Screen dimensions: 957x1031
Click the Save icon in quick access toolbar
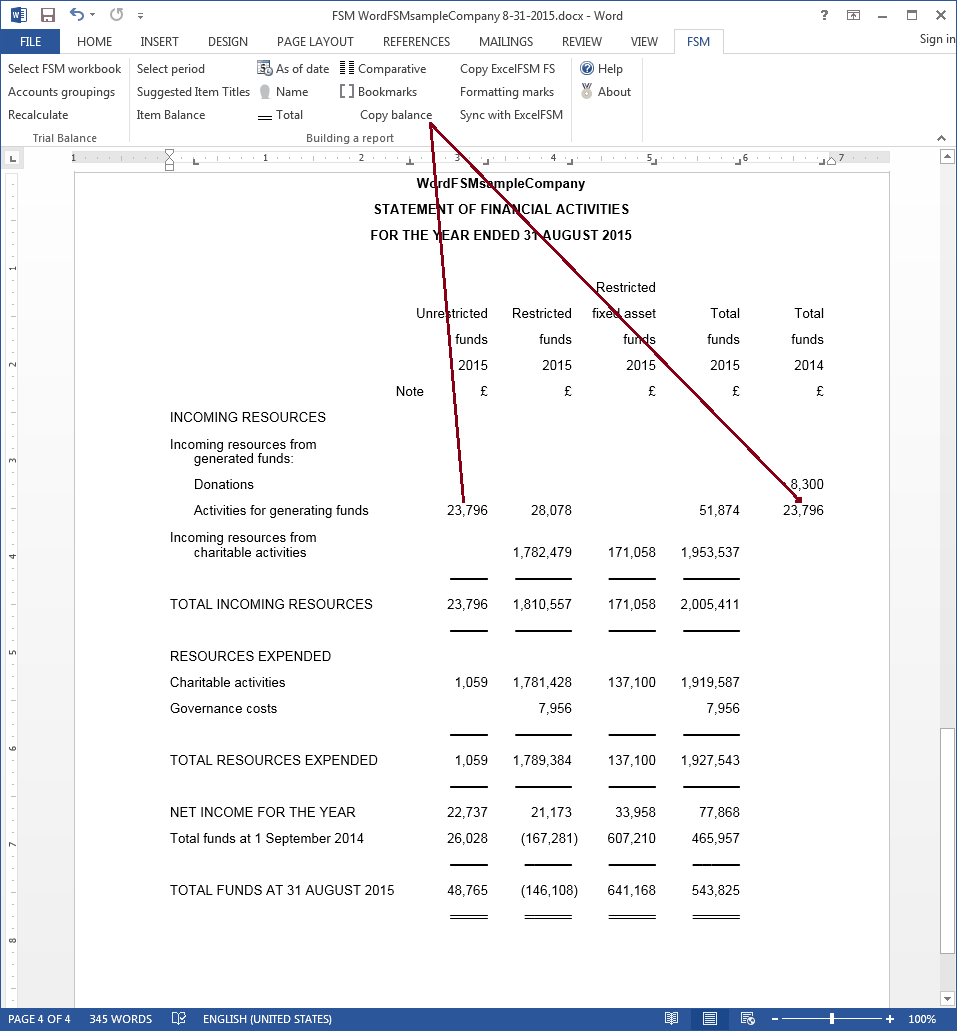click(x=47, y=15)
